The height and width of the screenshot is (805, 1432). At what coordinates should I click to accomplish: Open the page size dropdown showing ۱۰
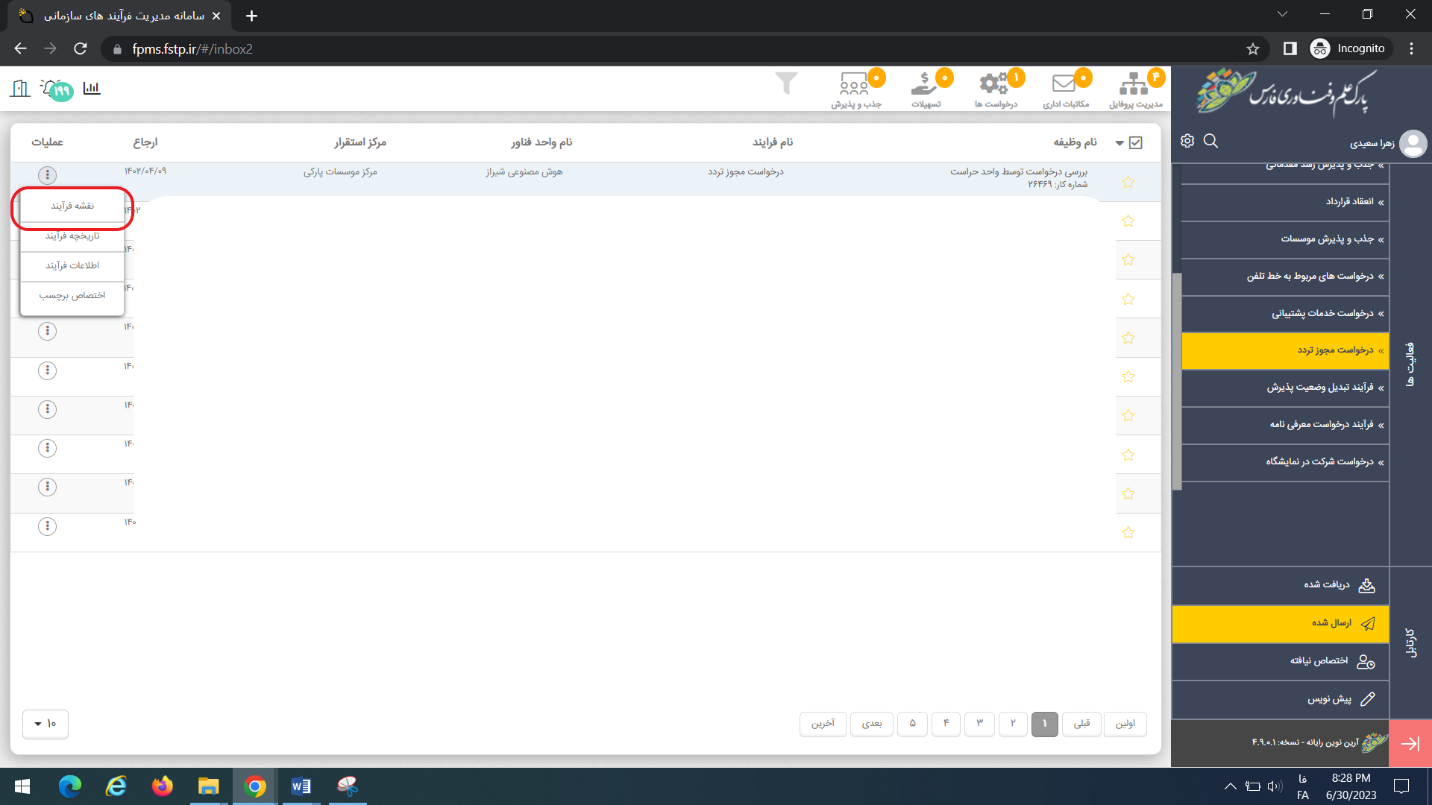coord(45,723)
